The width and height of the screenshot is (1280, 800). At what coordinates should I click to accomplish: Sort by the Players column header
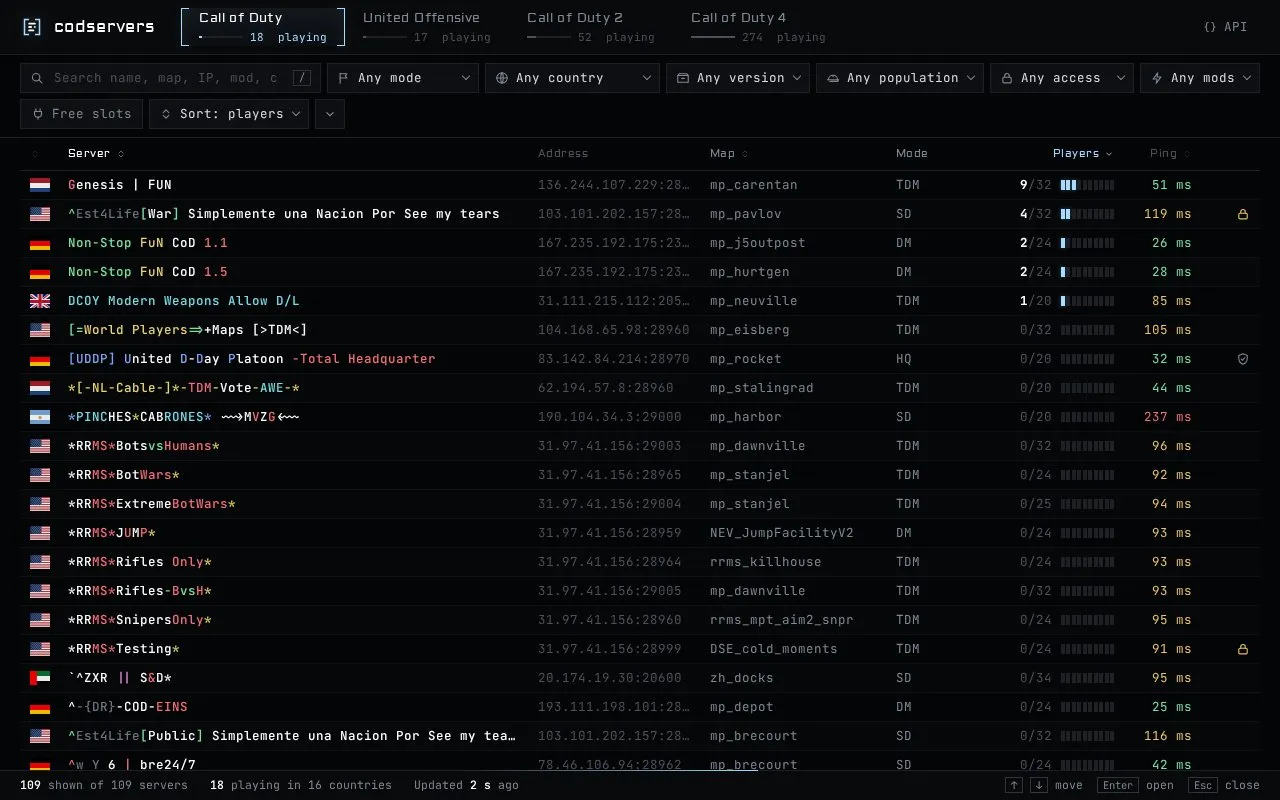1082,153
